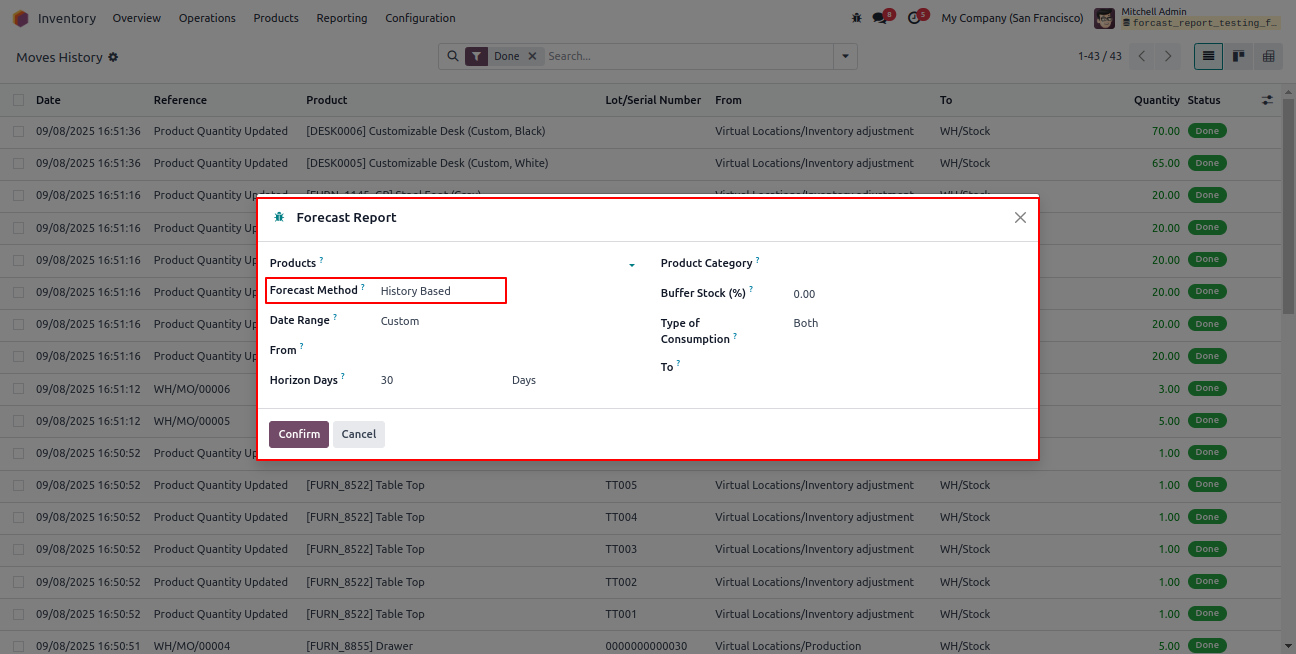Open optional columns adjust icon
1296x654 pixels.
[x=1267, y=100]
